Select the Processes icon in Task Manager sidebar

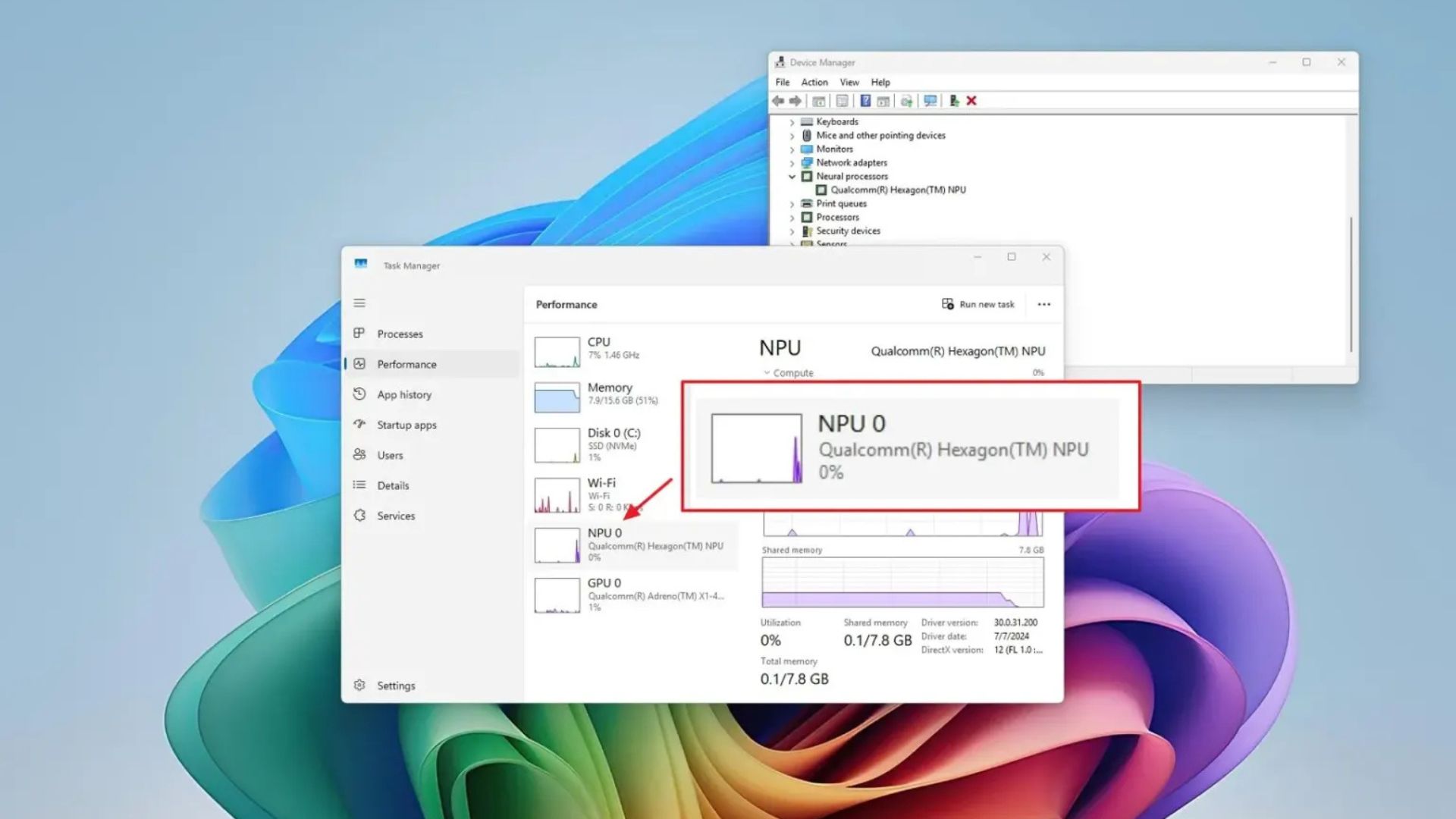pyautogui.click(x=359, y=334)
